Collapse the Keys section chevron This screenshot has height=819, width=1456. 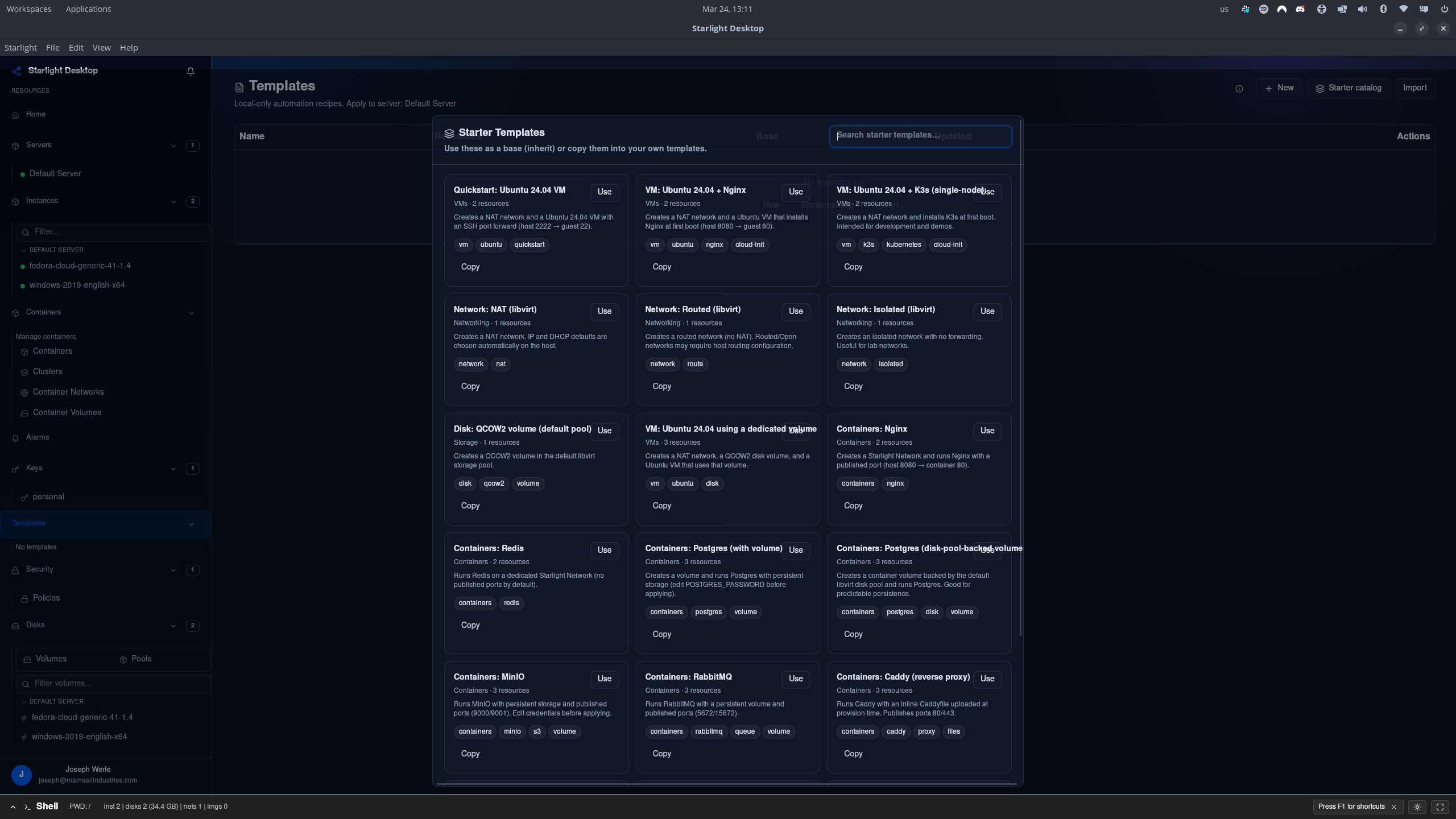tap(173, 469)
